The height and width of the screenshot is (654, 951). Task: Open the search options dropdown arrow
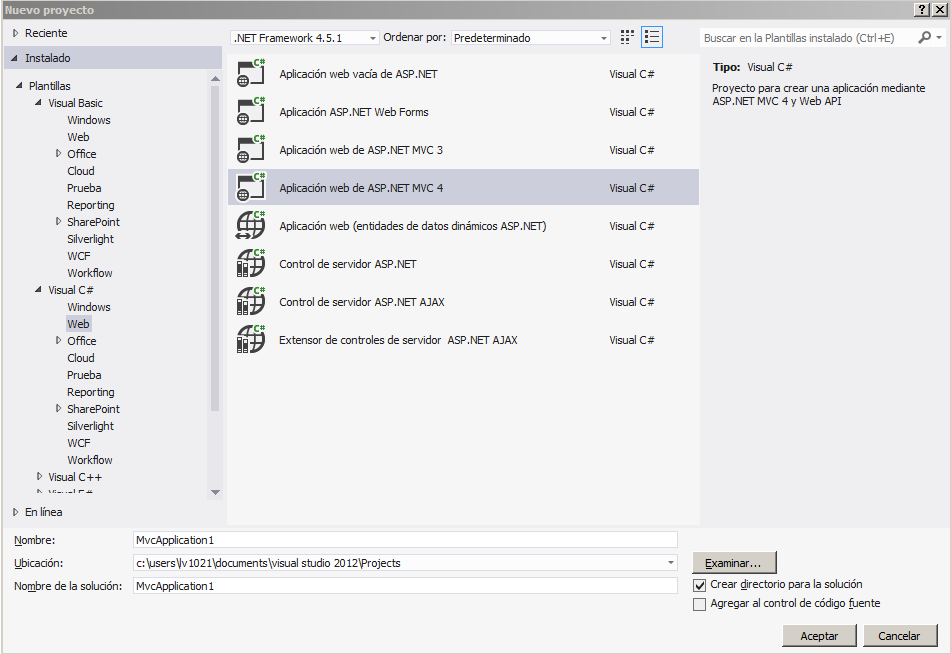click(939, 38)
